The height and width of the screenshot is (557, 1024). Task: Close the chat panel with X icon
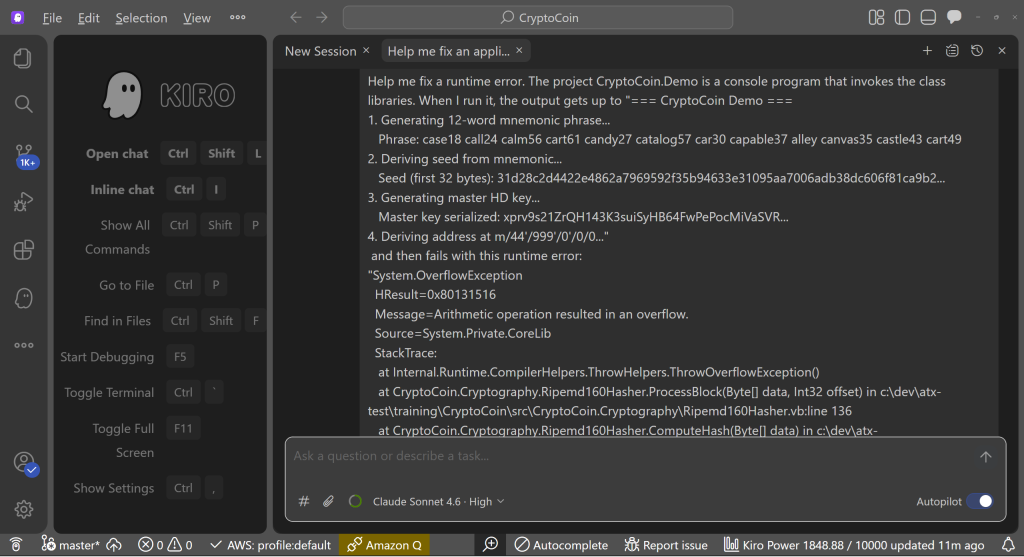coord(1002,50)
